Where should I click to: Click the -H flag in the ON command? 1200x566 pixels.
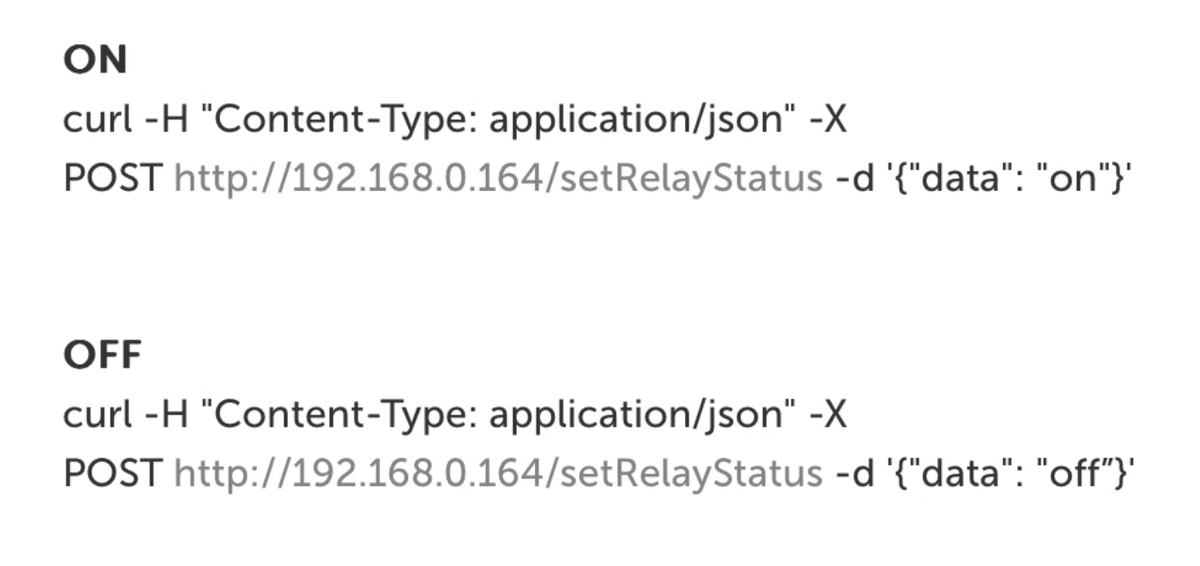coord(167,120)
